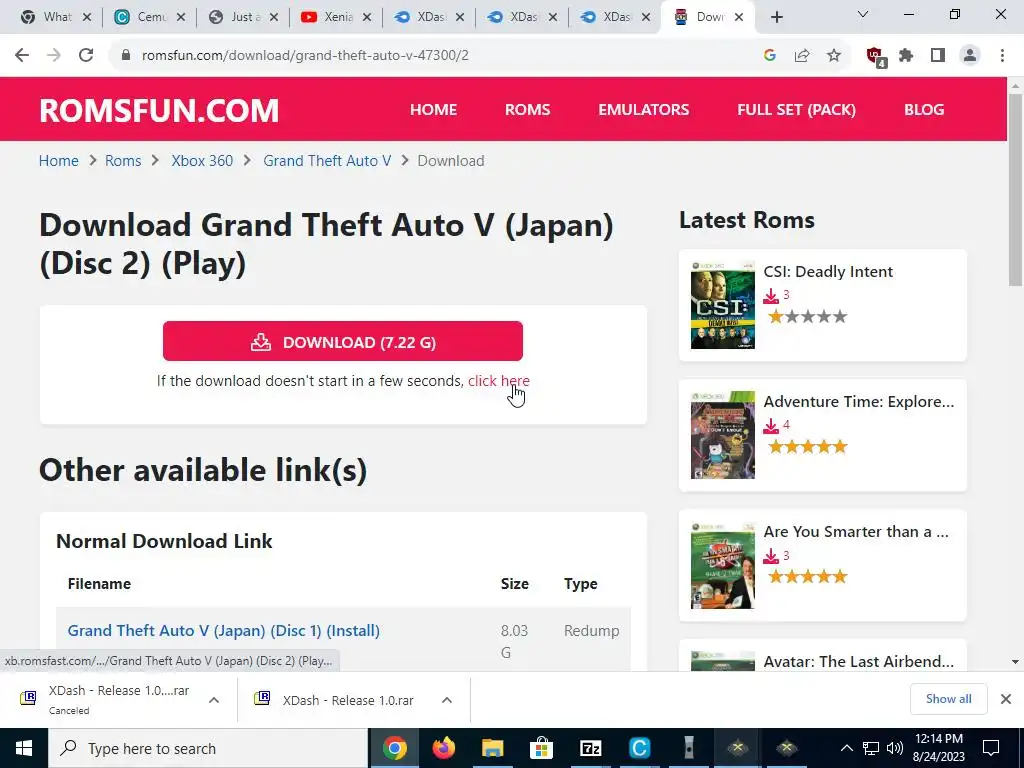Screen dimensions: 1024x768
Task: Open Avatar: The Last Airbend... title
Action: (x=859, y=662)
